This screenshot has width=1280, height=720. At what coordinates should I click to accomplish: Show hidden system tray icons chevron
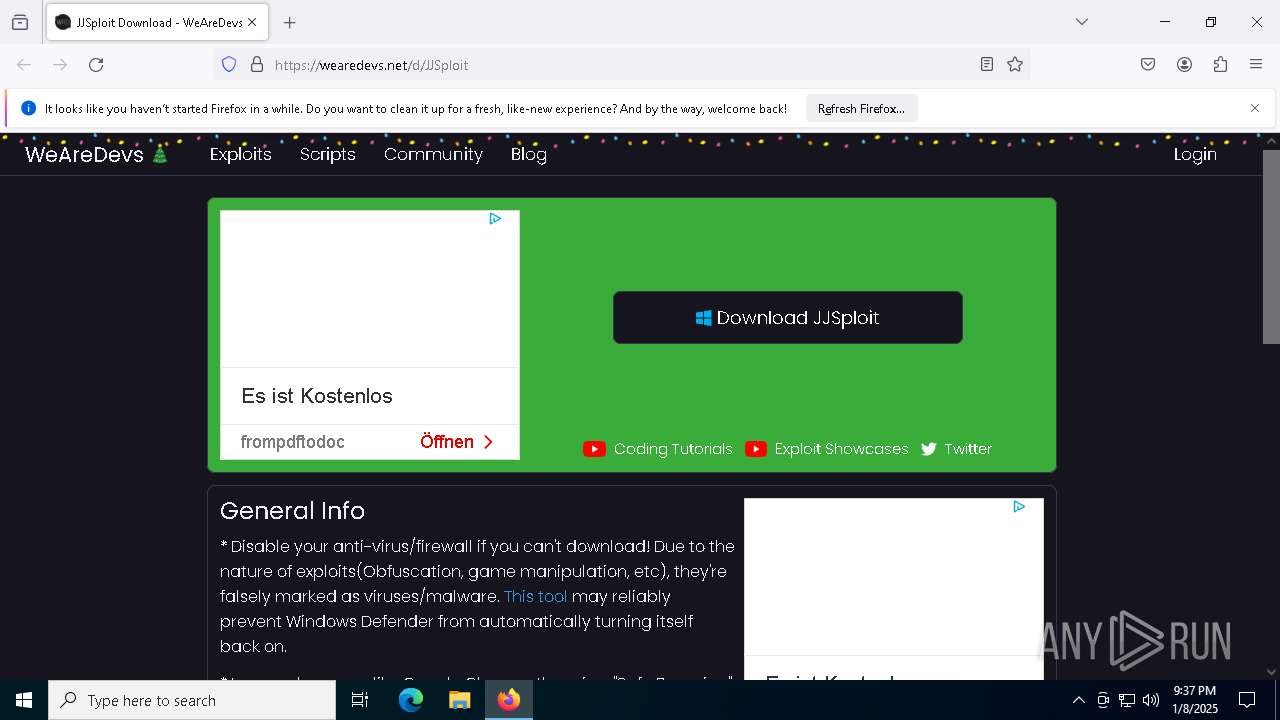1078,700
